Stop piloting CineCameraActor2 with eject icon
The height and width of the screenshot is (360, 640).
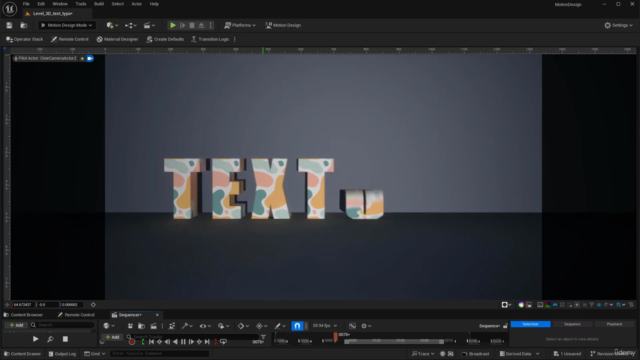point(82,58)
